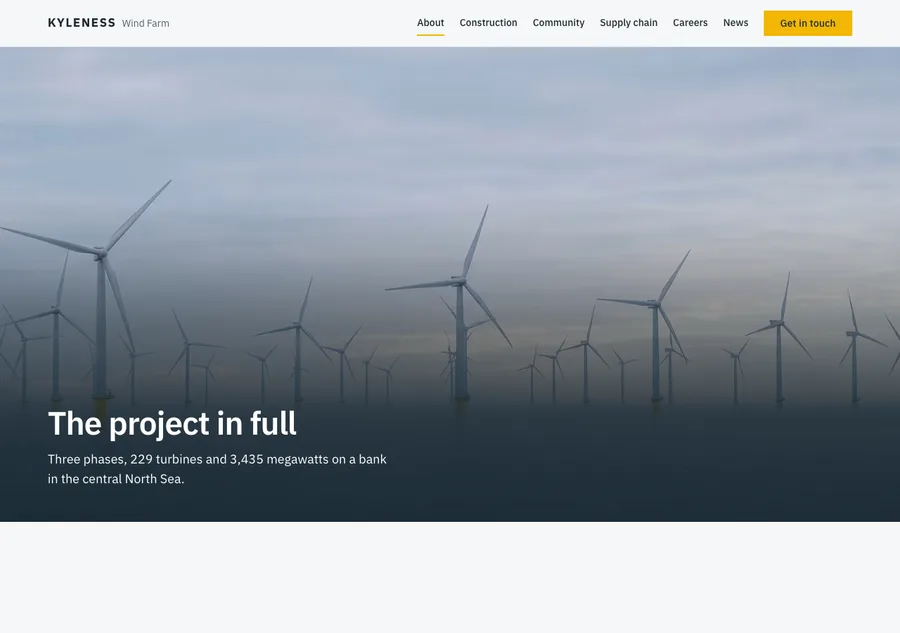
Task: Visit the News section
Action: tap(735, 23)
